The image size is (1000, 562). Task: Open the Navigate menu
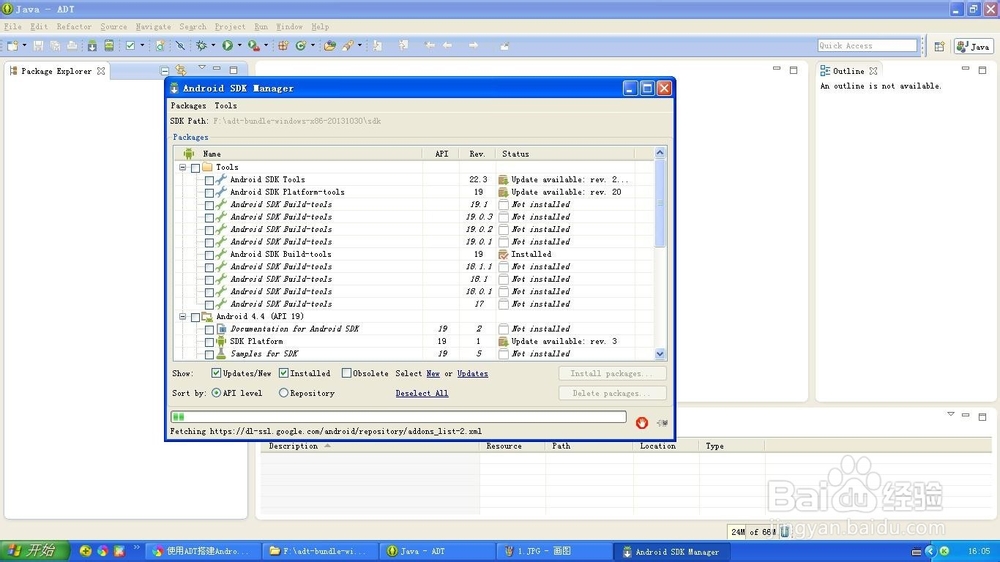click(x=153, y=27)
